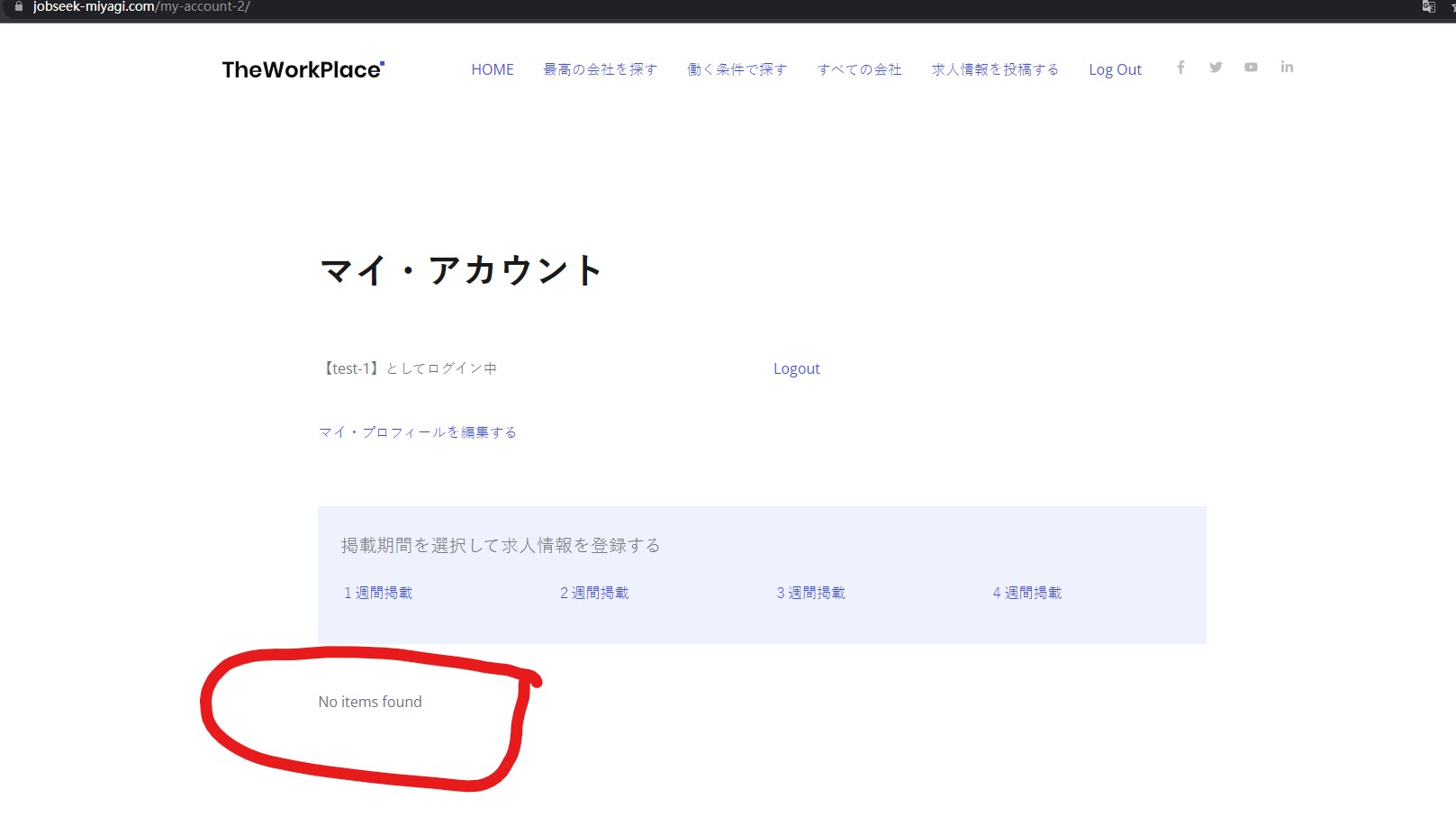Screen dimensions: 1456x826
Task: Click the 【test-1】としてログイン中 status text
Action: (x=409, y=368)
